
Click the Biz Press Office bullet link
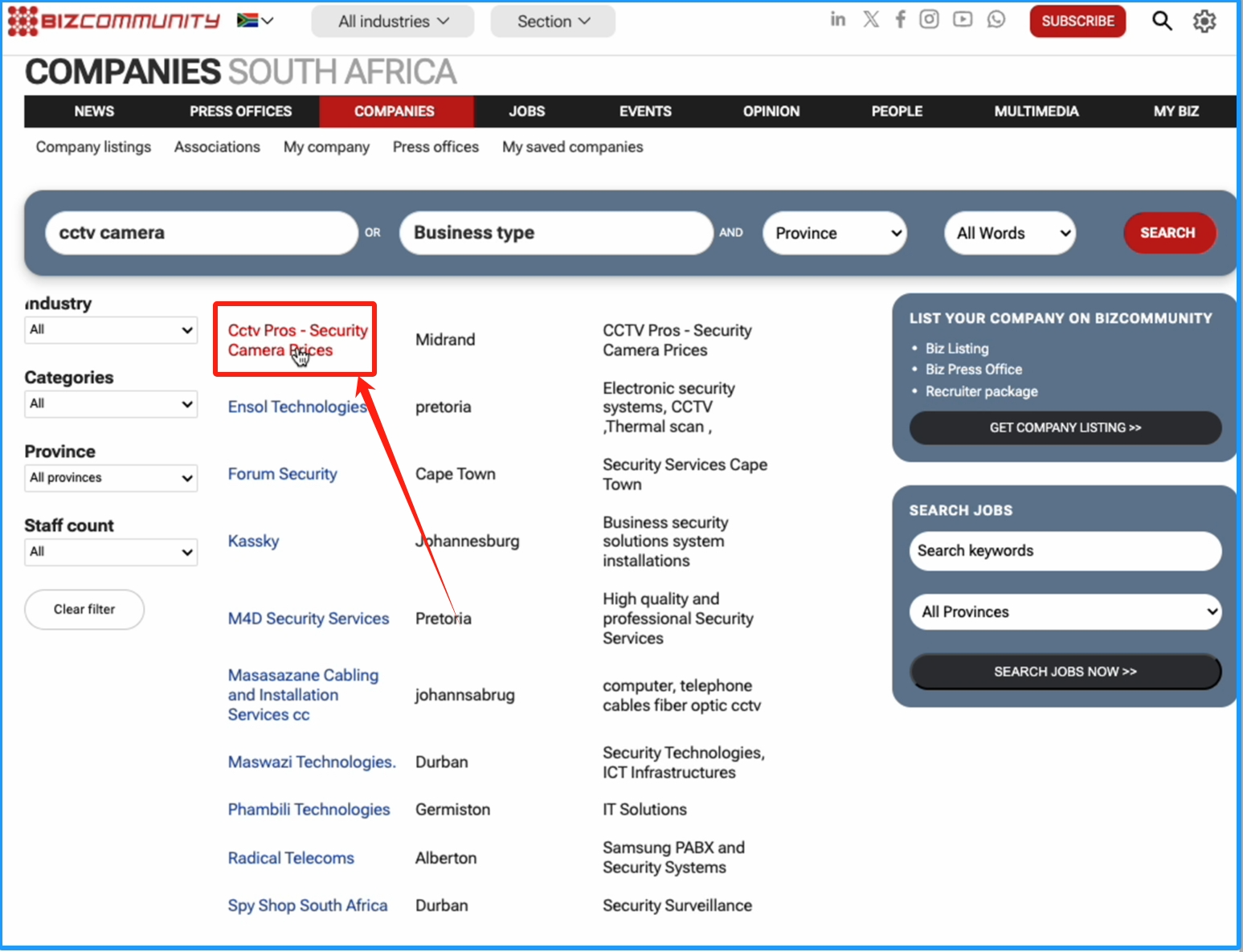click(974, 370)
